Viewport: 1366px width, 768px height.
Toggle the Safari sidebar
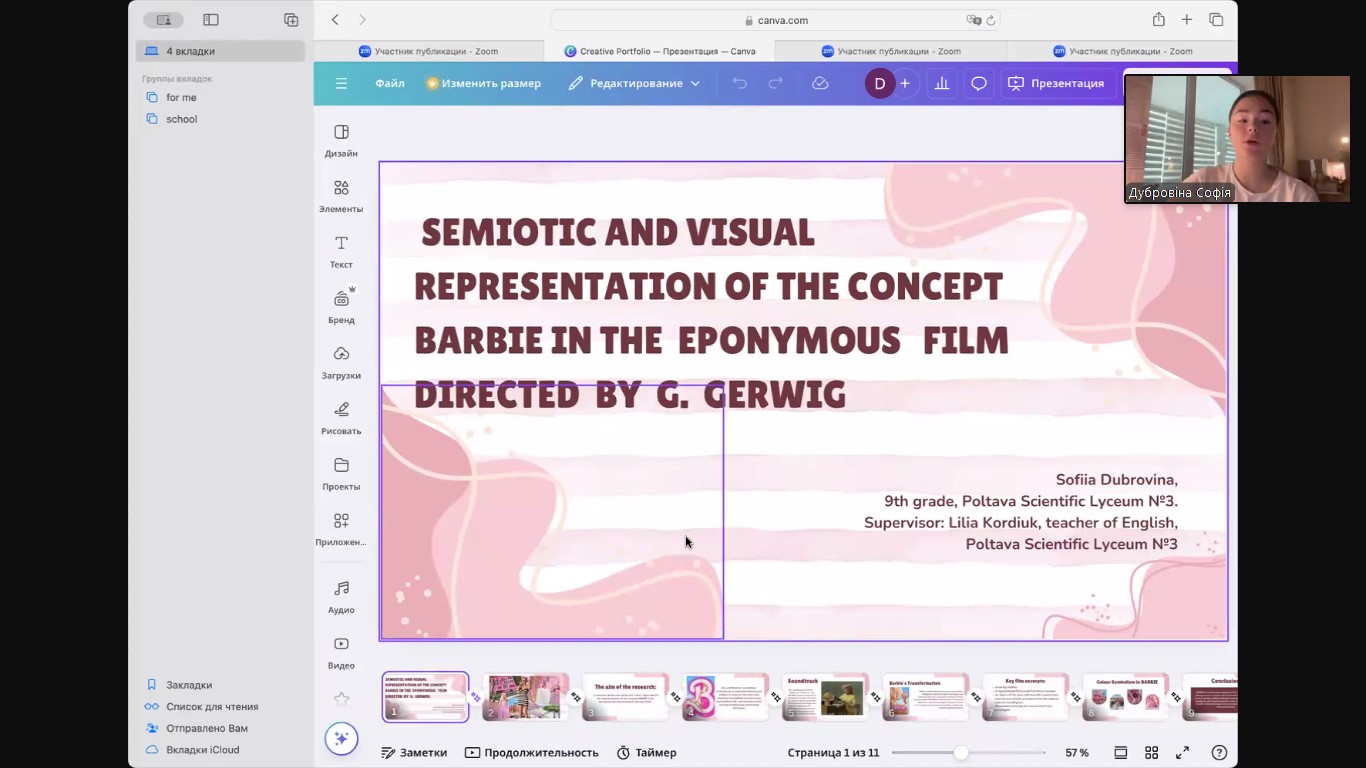tap(211, 20)
